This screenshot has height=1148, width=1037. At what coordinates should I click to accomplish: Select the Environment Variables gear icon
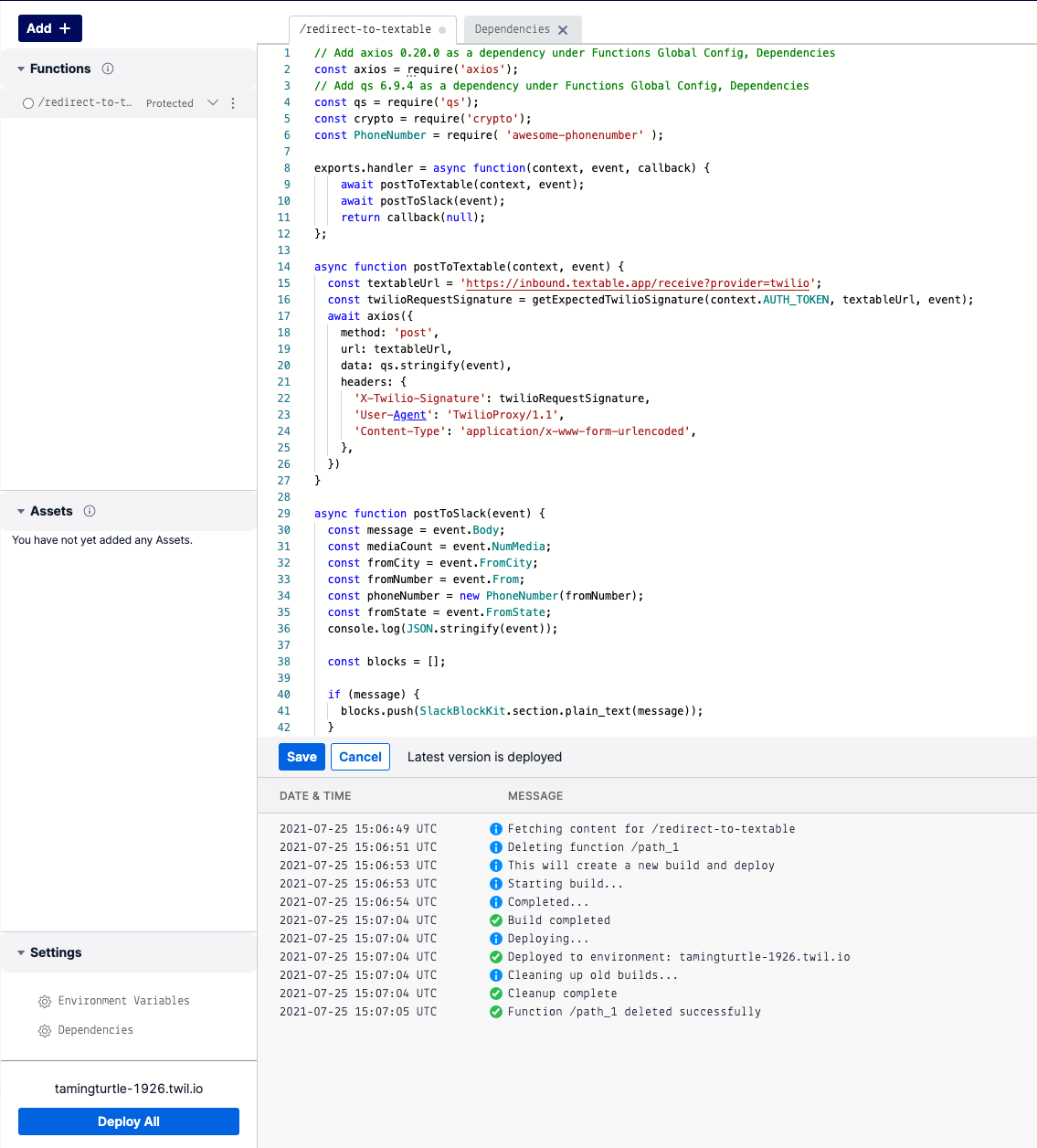(45, 1001)
